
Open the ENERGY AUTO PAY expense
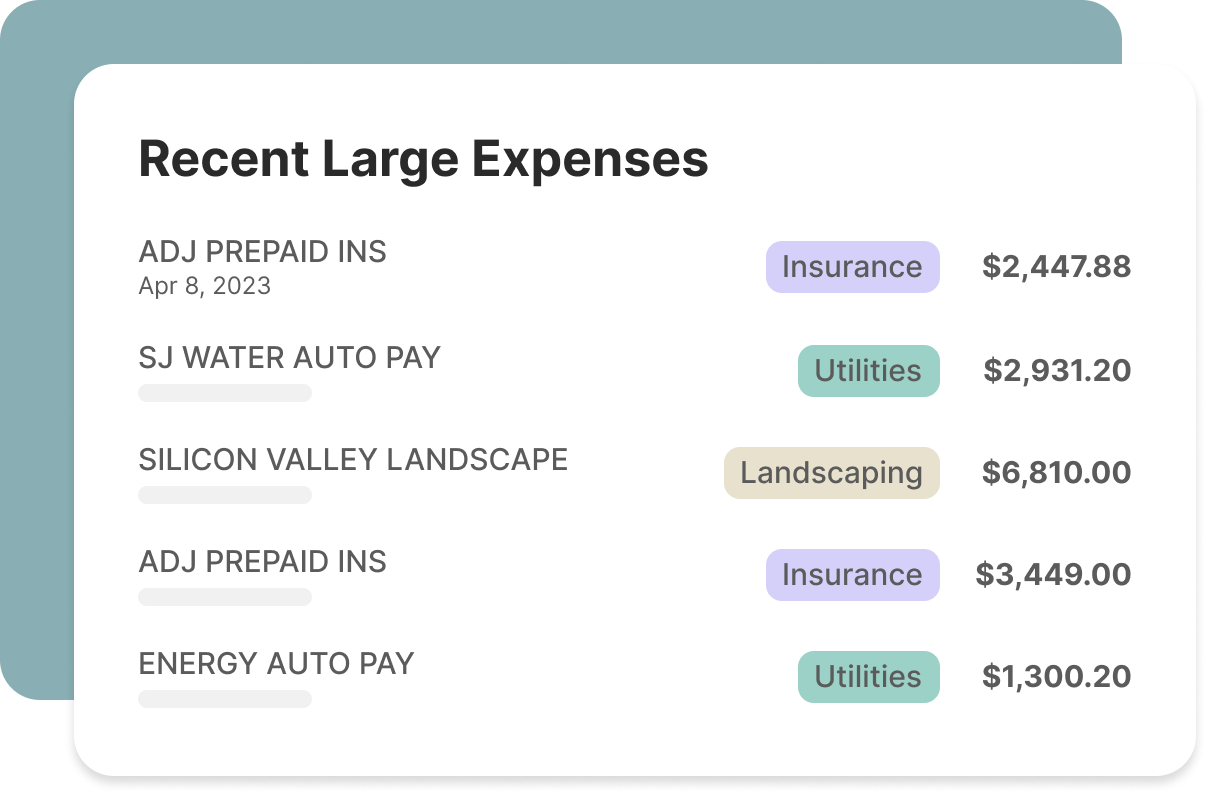(x=276, y=664)
